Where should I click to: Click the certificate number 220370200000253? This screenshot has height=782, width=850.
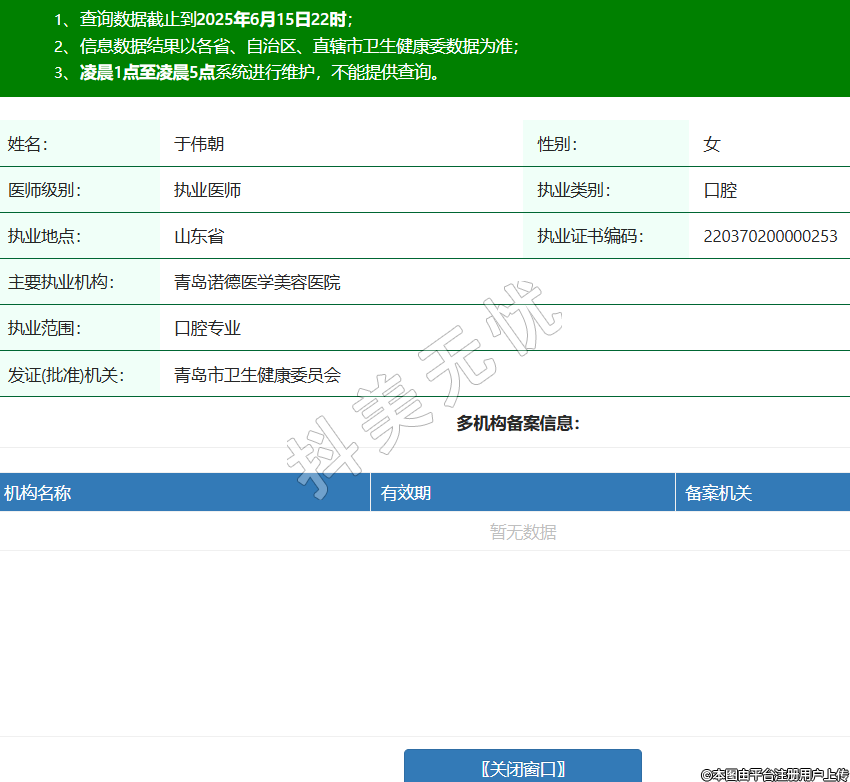770,236
